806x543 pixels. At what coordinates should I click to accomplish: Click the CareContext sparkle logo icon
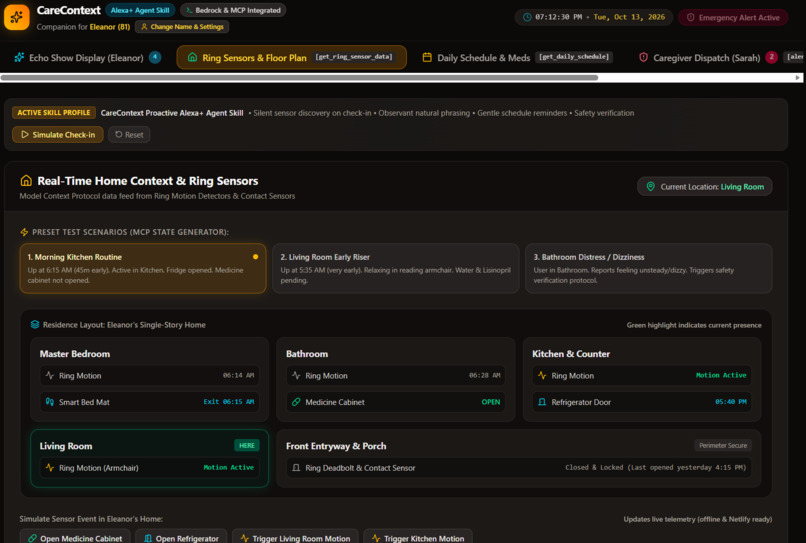[x=16, y=17]
